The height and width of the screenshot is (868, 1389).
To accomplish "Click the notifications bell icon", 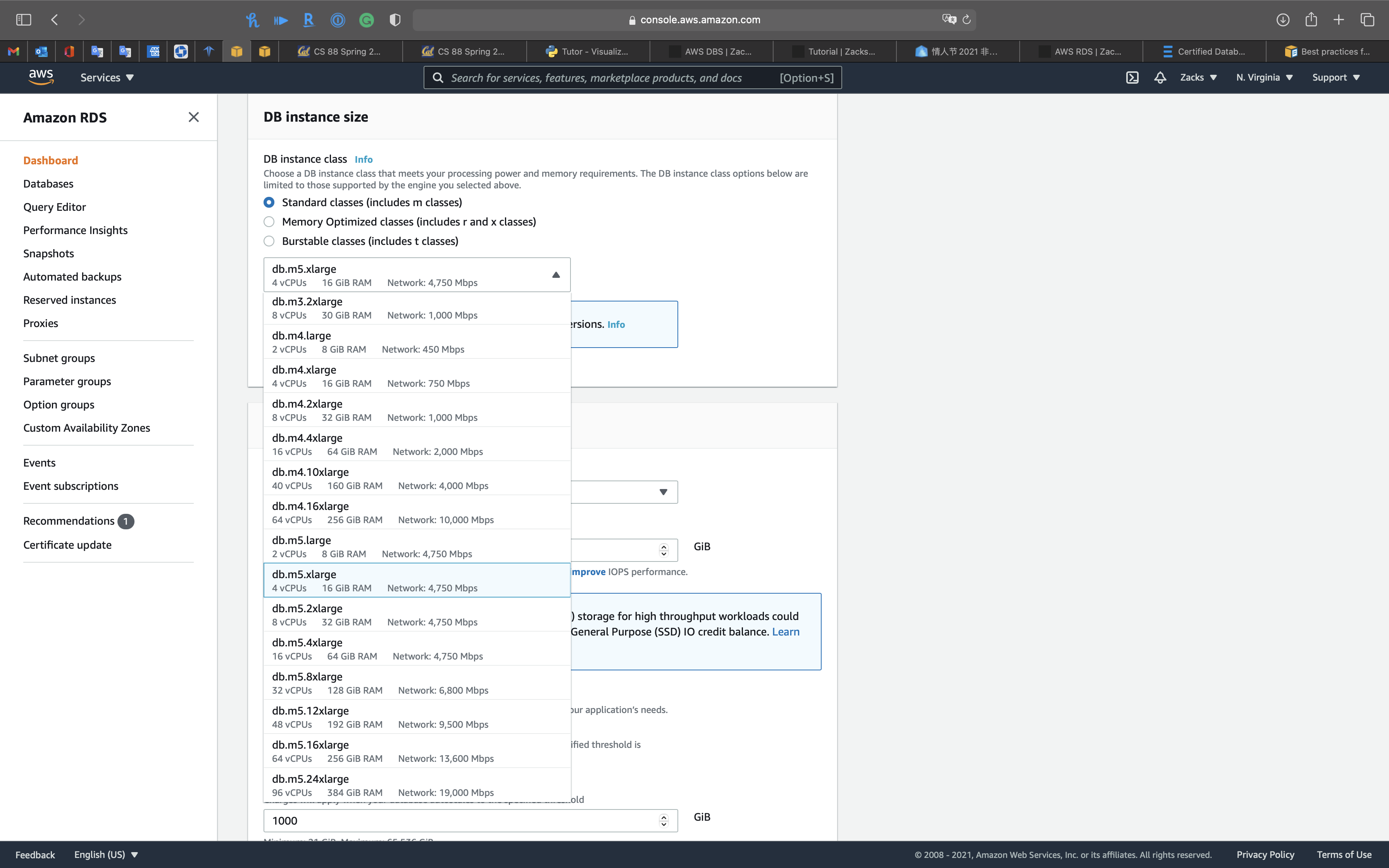I will coord(1160,77).
